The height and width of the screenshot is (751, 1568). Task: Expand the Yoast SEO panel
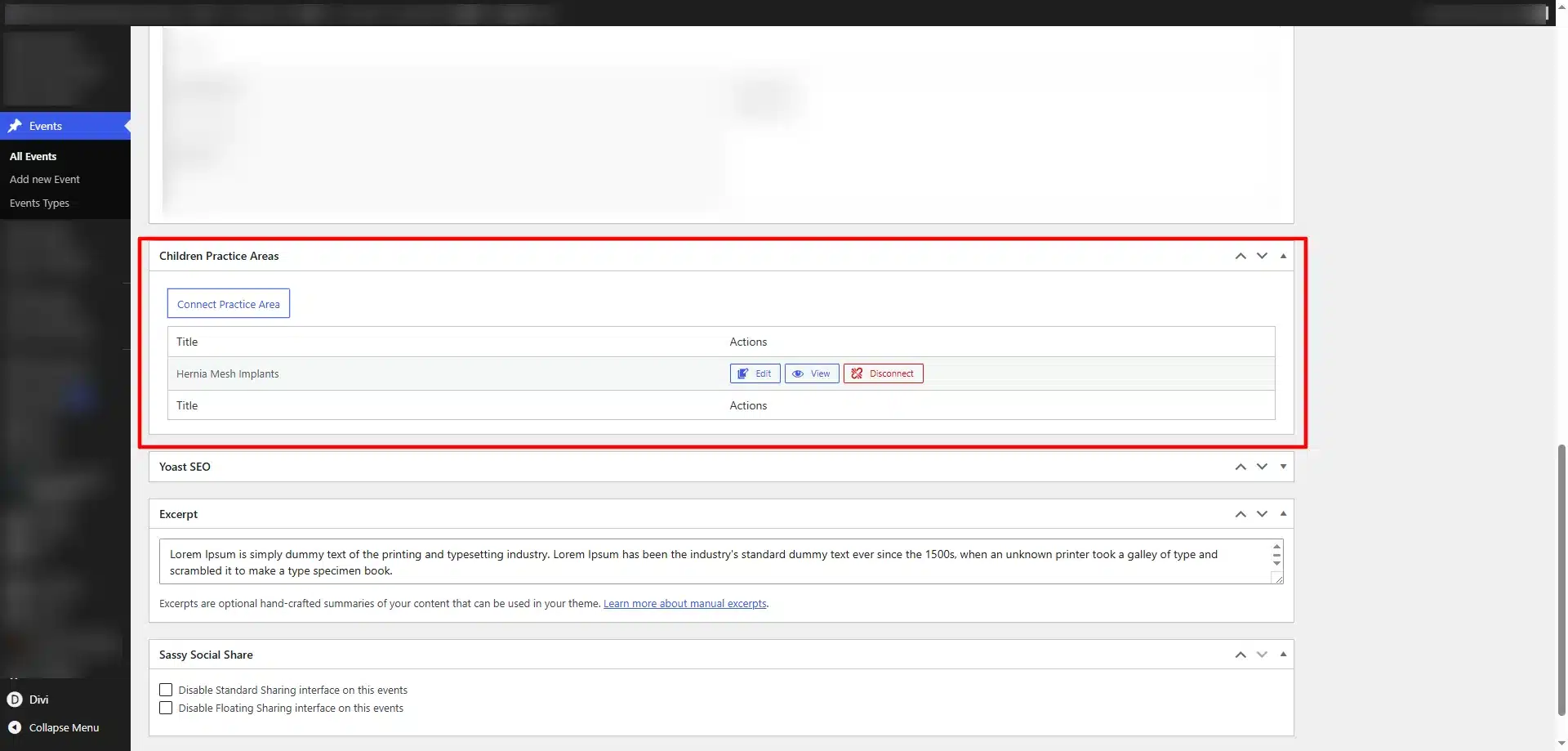pyautogui.click(x=1283, y=467)
